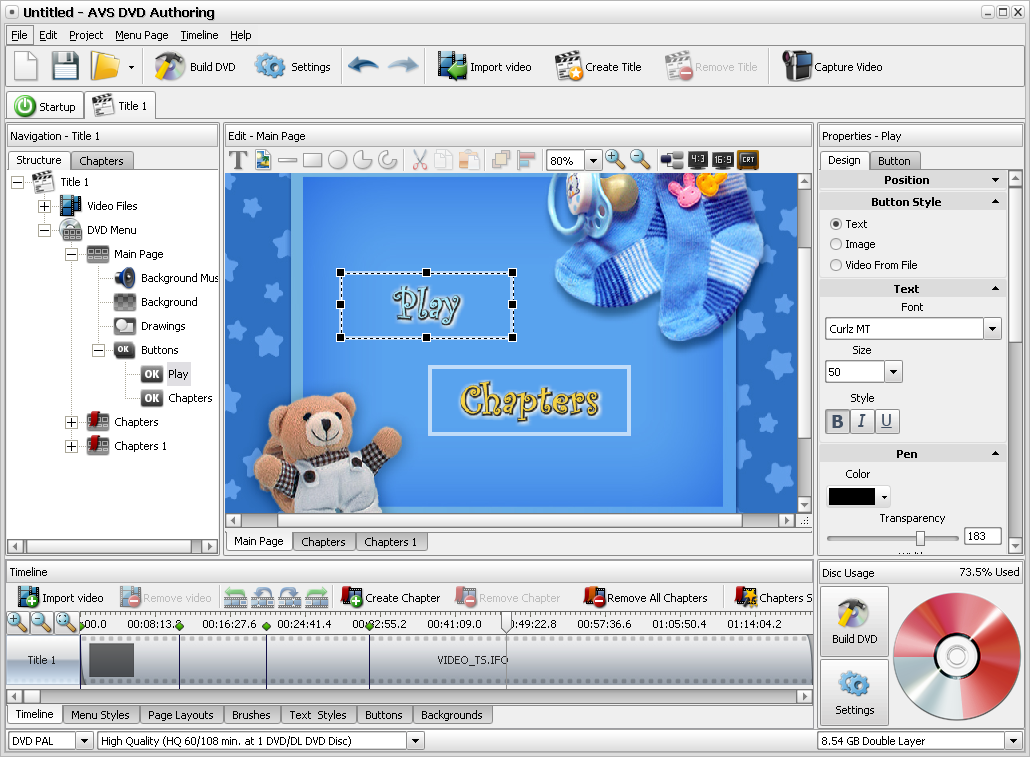The image size is (1030, 757).
Task: Click the insert image tool icon
Action: (263, 160)
